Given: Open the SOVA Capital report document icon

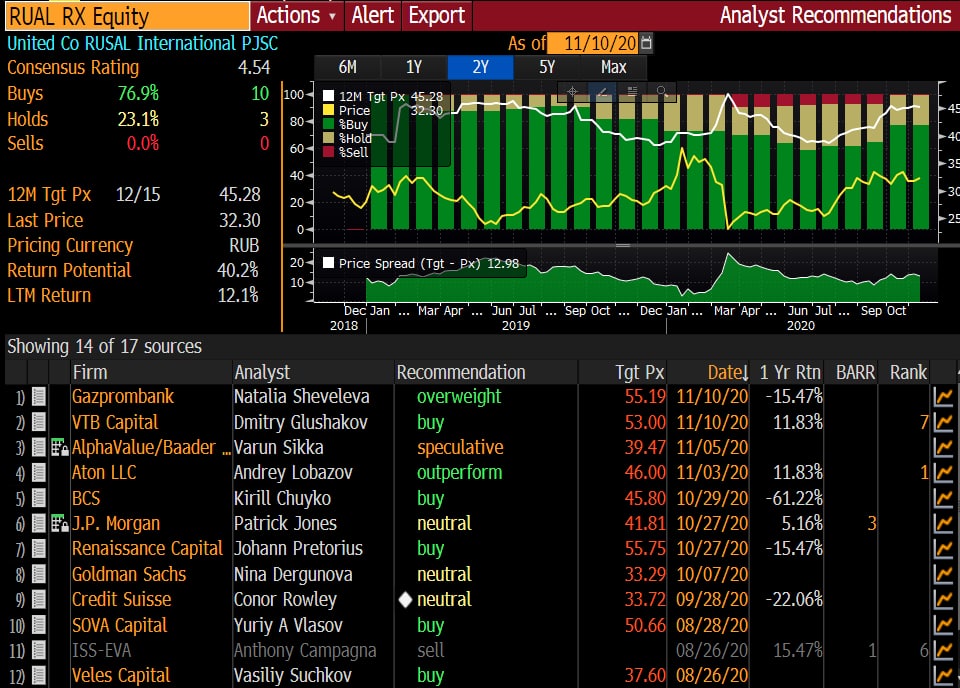Looking at the screenshot, I should tap(39, 624).
